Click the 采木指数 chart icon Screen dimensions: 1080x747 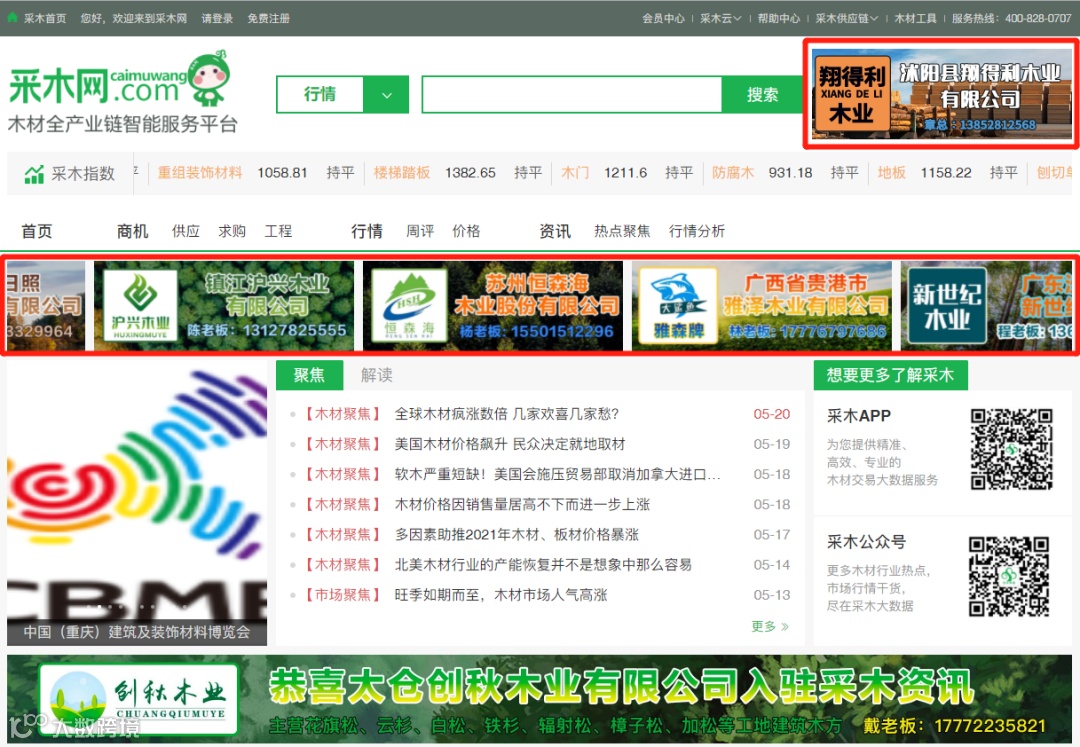click(34, 174)
